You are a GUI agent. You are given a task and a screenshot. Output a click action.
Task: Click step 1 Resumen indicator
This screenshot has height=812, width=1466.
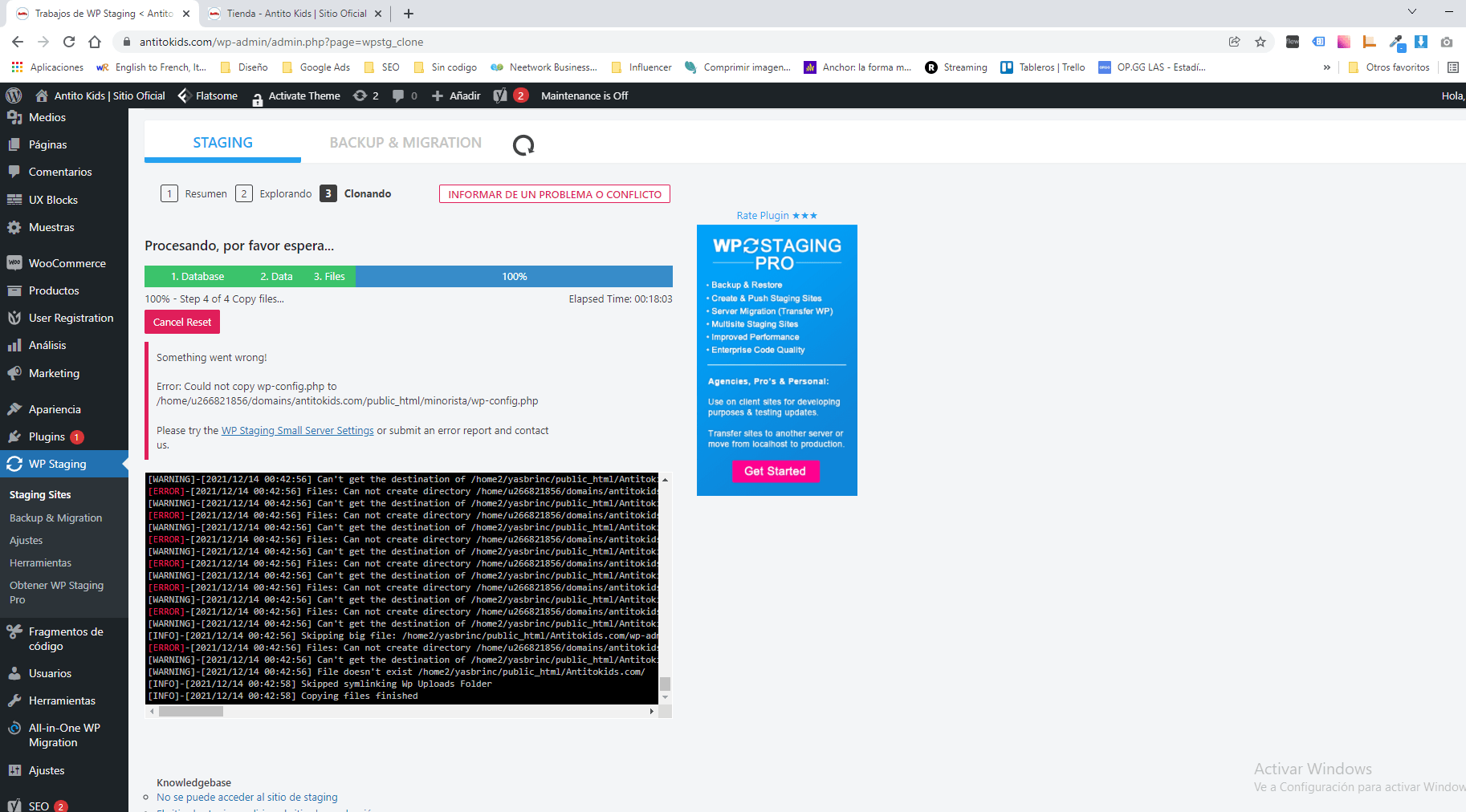(x=194, y=193)
